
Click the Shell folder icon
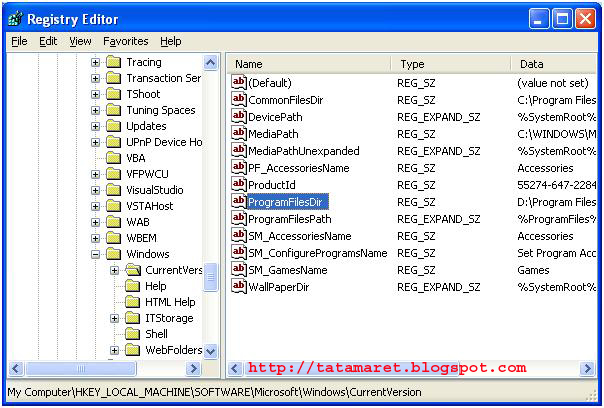tap(133, 334)
